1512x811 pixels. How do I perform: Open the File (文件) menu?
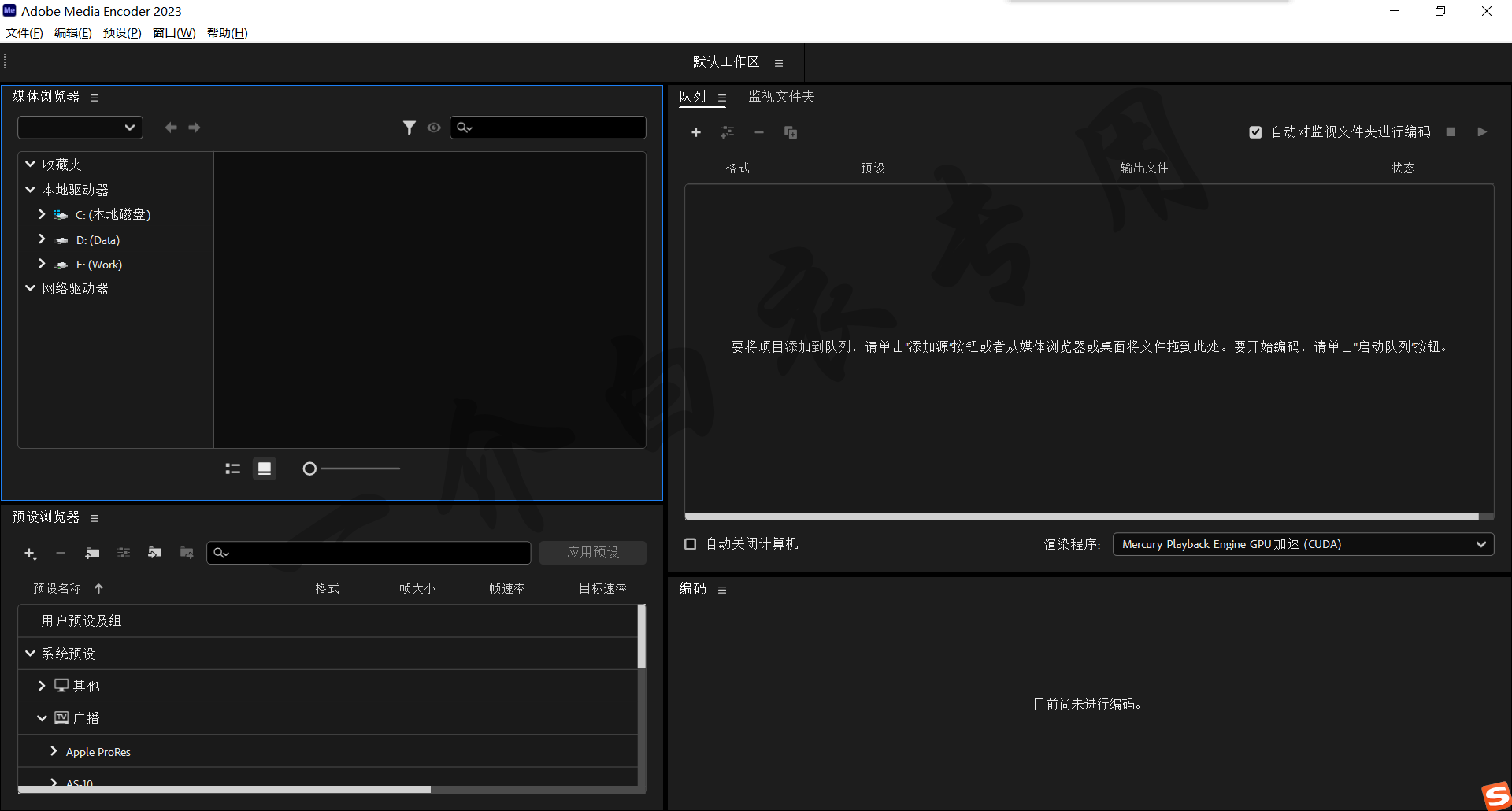[24, 33]
